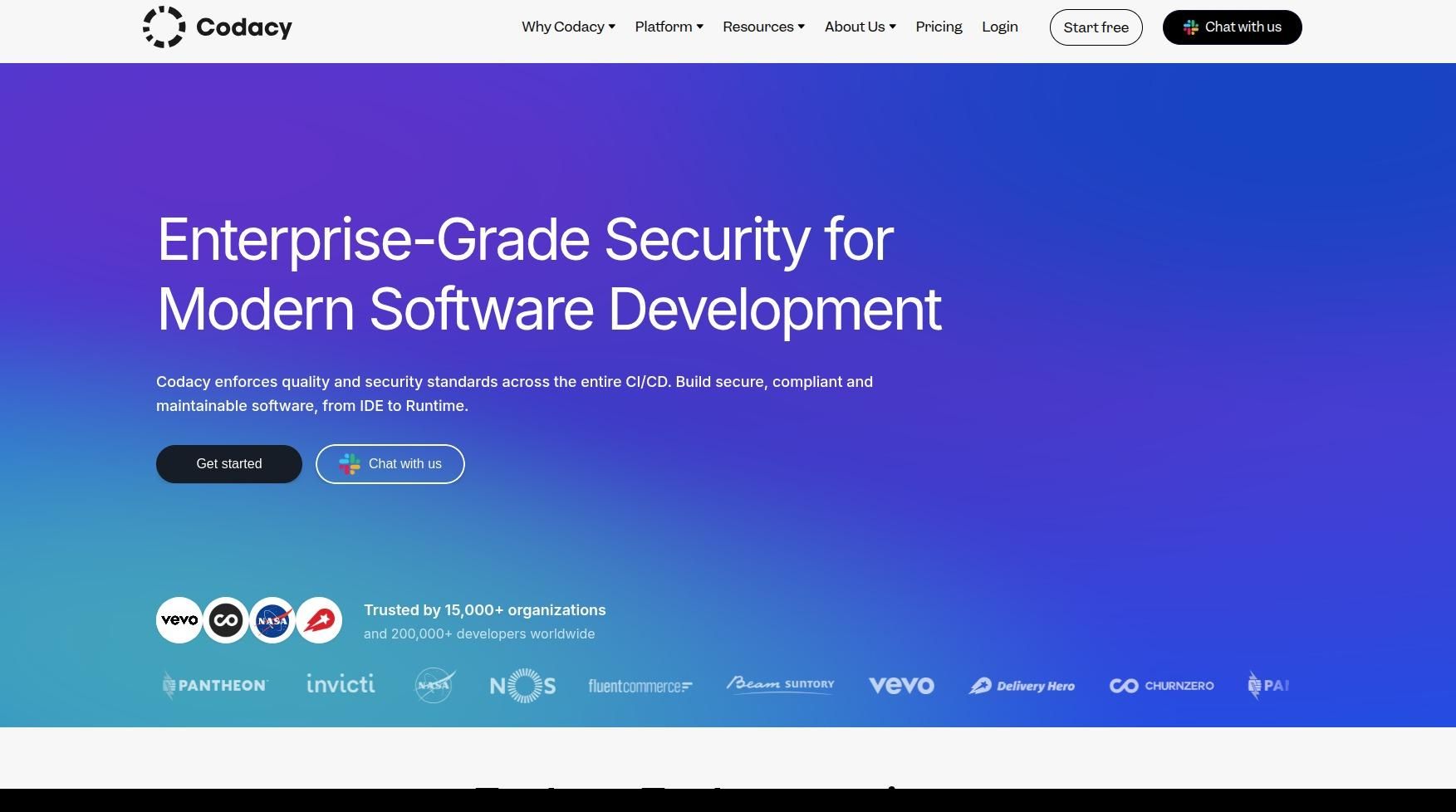1456x812 pixels.
Task: Open the Resources dropdown
Action: point(763,27)
